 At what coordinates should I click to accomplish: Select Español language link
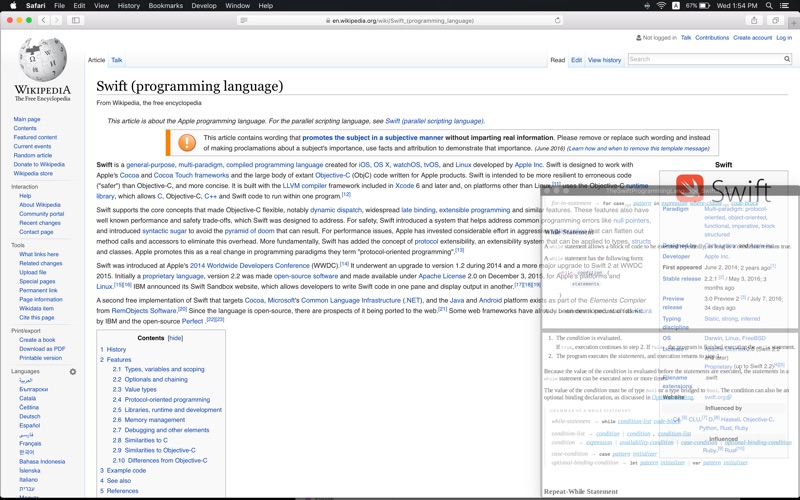click(30, 426)
